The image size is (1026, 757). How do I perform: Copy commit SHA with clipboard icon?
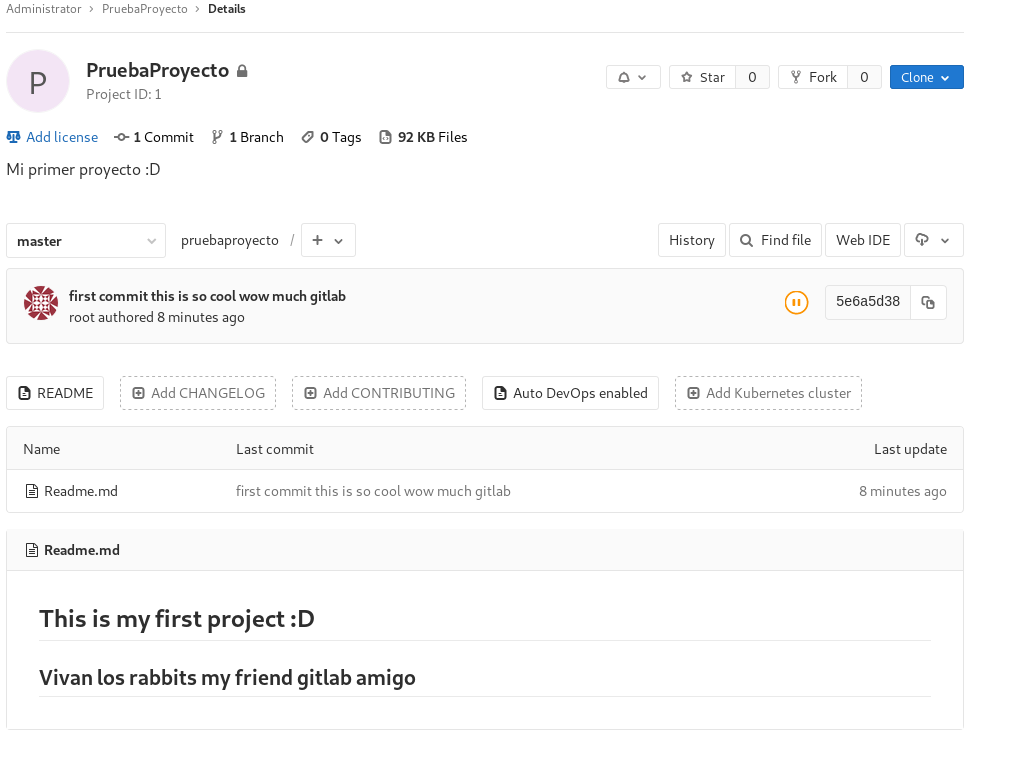tap(928, 302)
